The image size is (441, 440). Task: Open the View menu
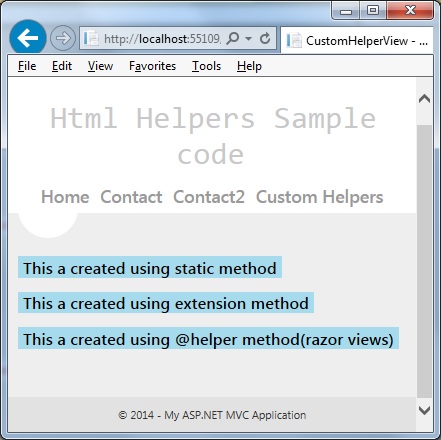[100, 66]
